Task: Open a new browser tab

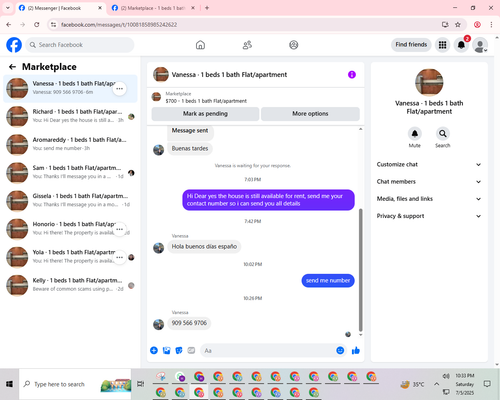Action: [207, 8]
